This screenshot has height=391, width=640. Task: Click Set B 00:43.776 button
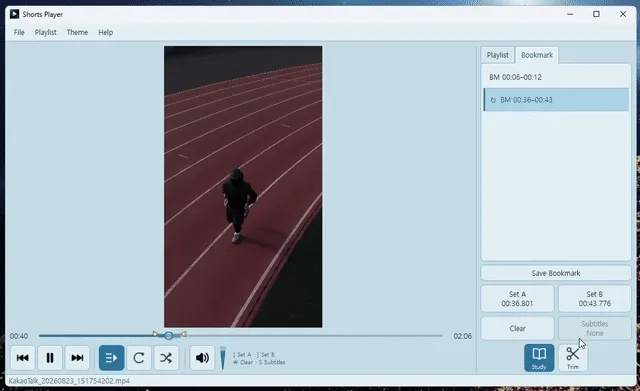(595, 299)
